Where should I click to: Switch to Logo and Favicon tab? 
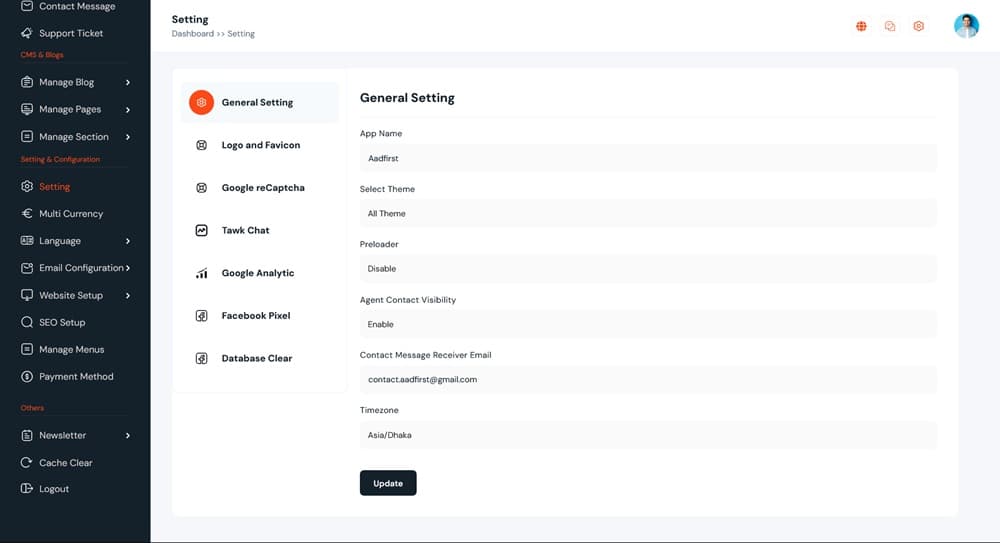click(260, 145)
